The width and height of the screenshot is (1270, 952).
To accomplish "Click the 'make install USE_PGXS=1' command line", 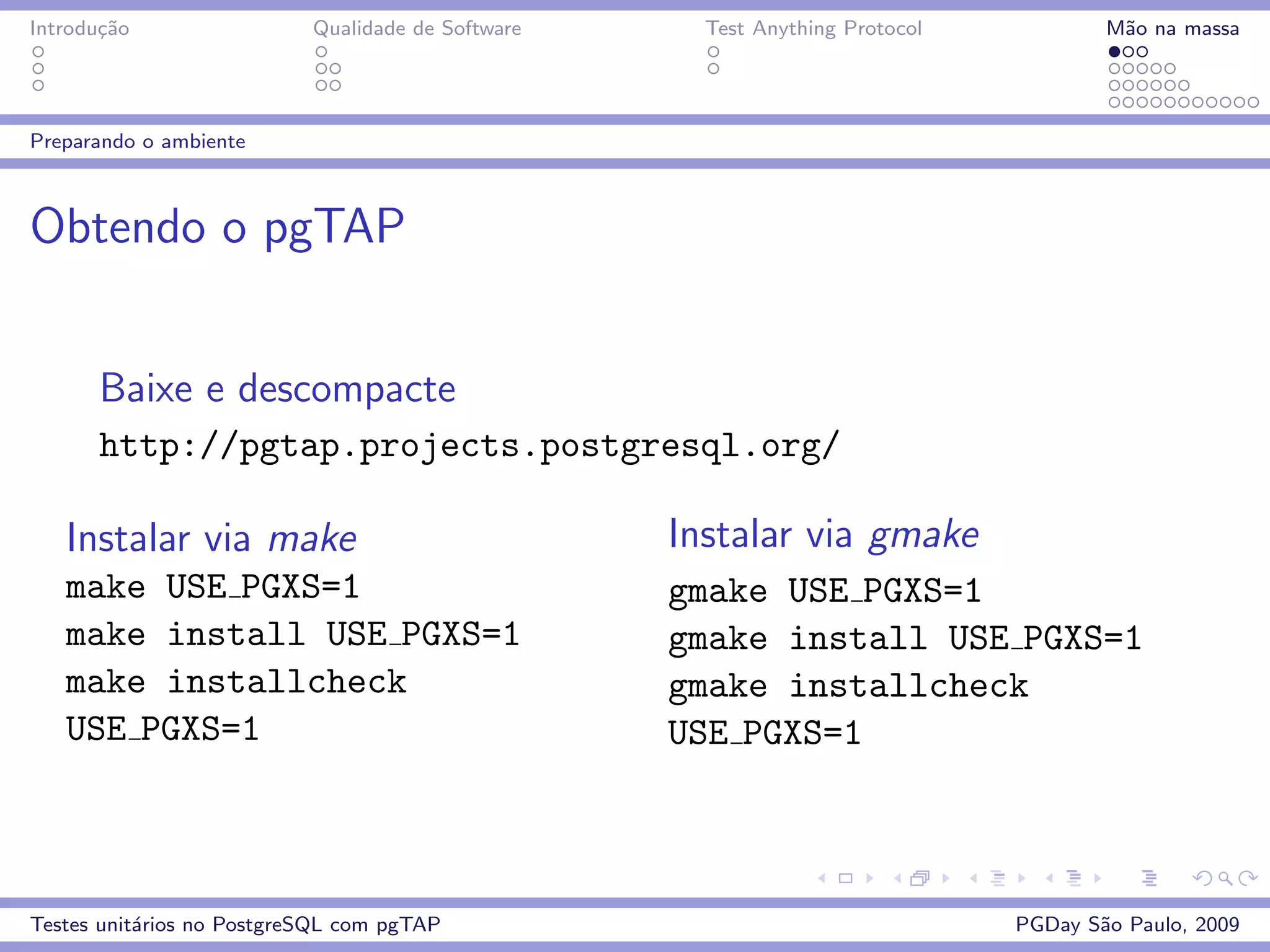I will coord(293,635).
